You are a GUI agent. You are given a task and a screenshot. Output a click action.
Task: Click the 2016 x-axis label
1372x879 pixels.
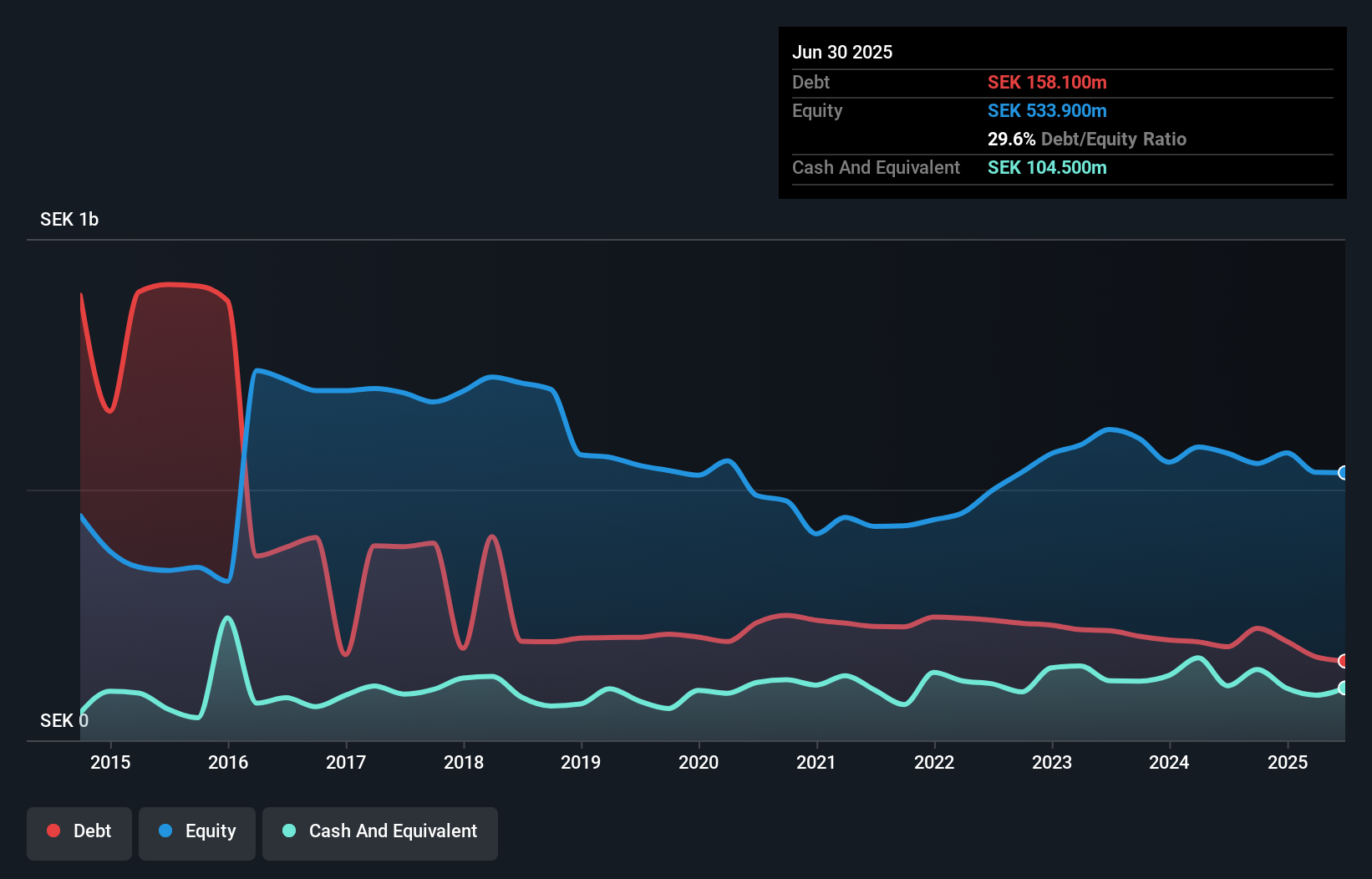(x=228, y=762)
